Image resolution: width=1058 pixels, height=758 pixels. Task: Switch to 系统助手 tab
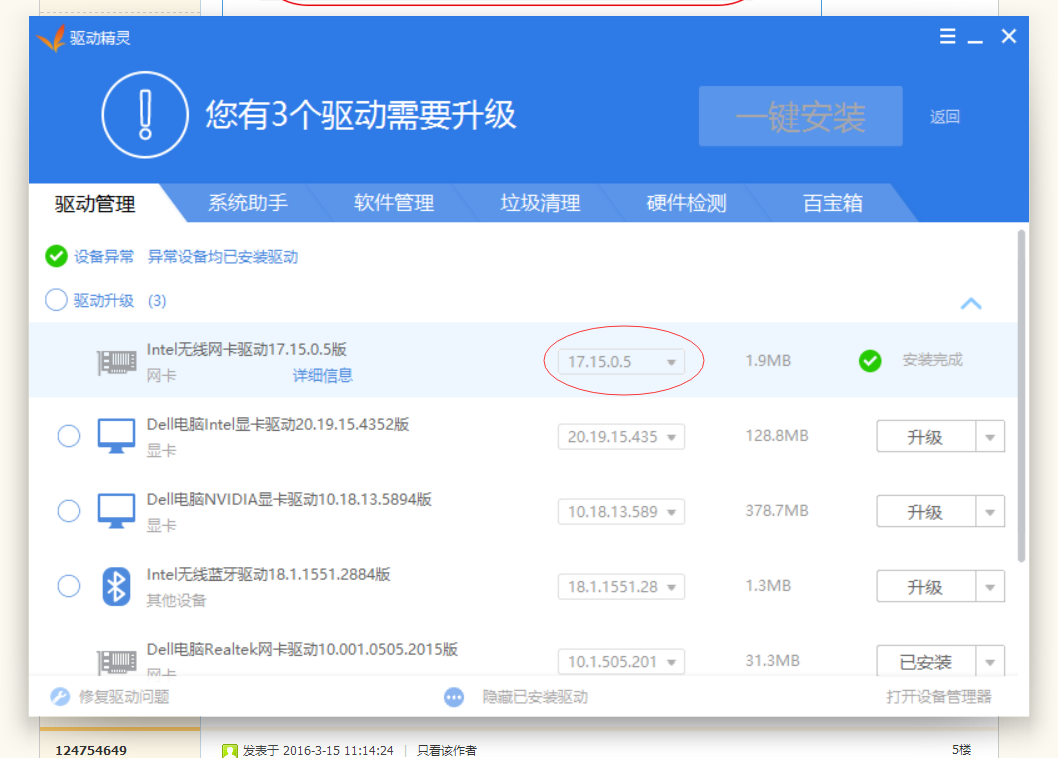click(x=248, y=202)
